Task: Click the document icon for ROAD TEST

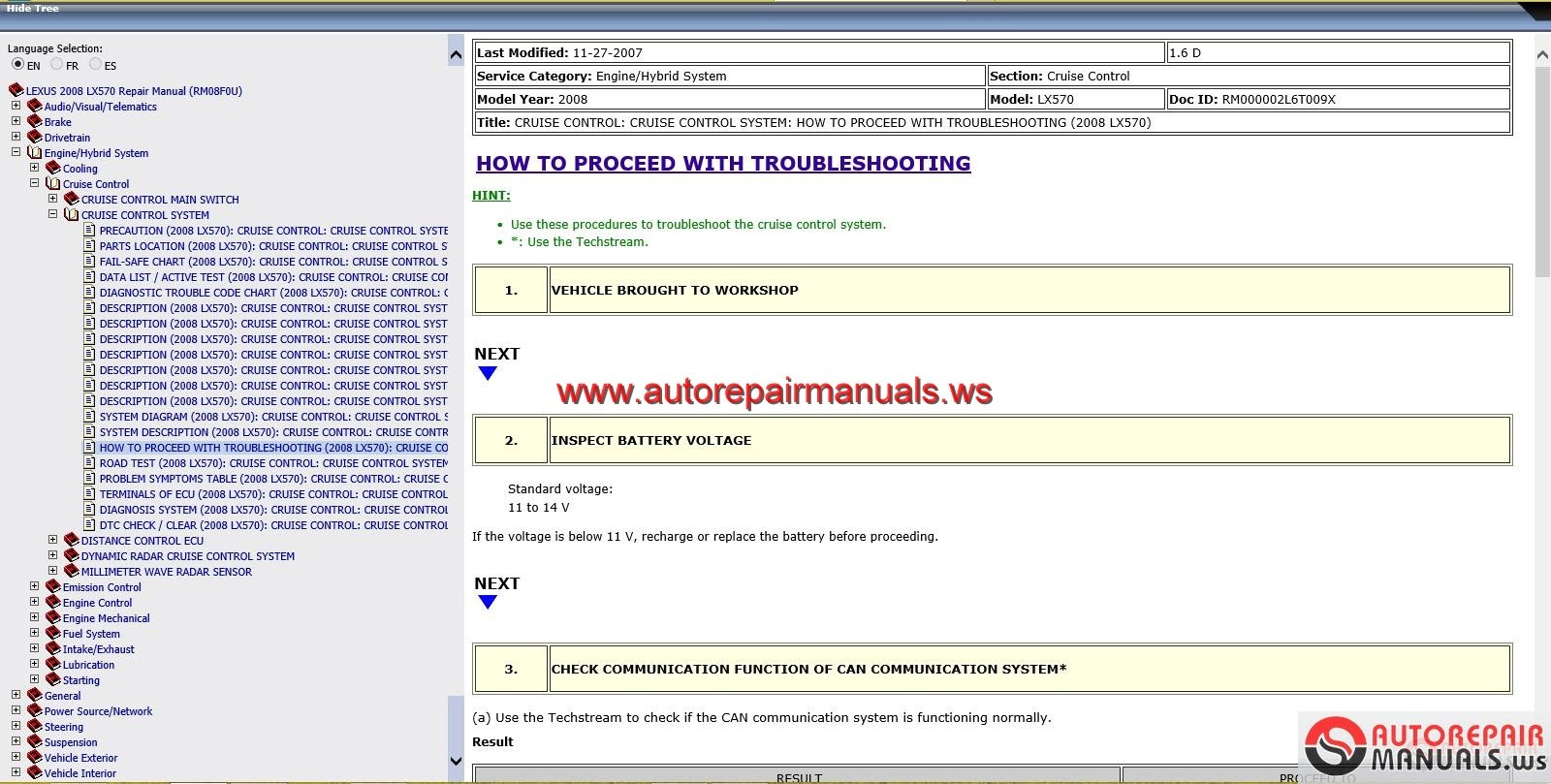Action: [89, 462]
